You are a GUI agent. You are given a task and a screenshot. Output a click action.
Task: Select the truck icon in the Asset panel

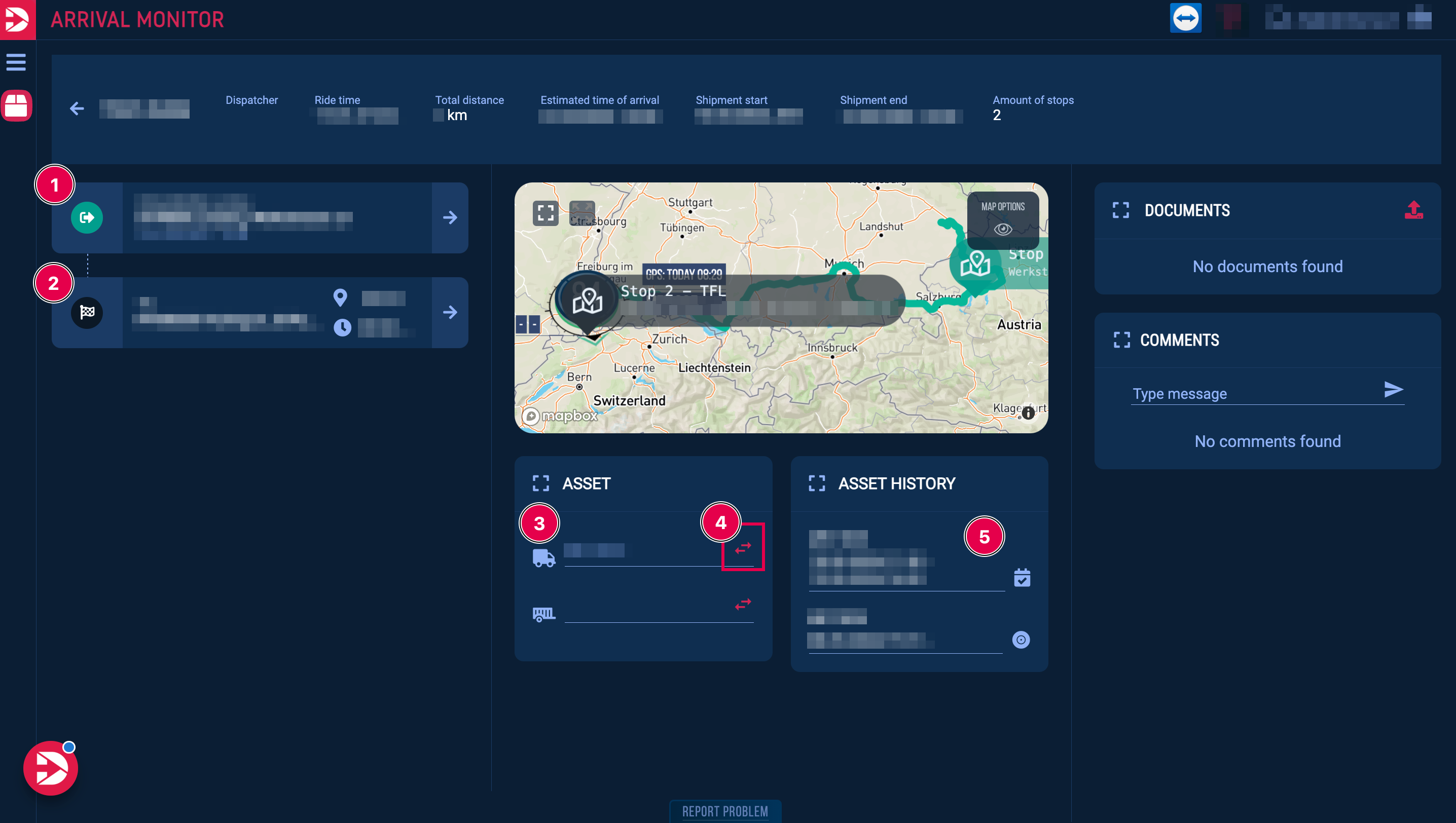tap(543, 558)
